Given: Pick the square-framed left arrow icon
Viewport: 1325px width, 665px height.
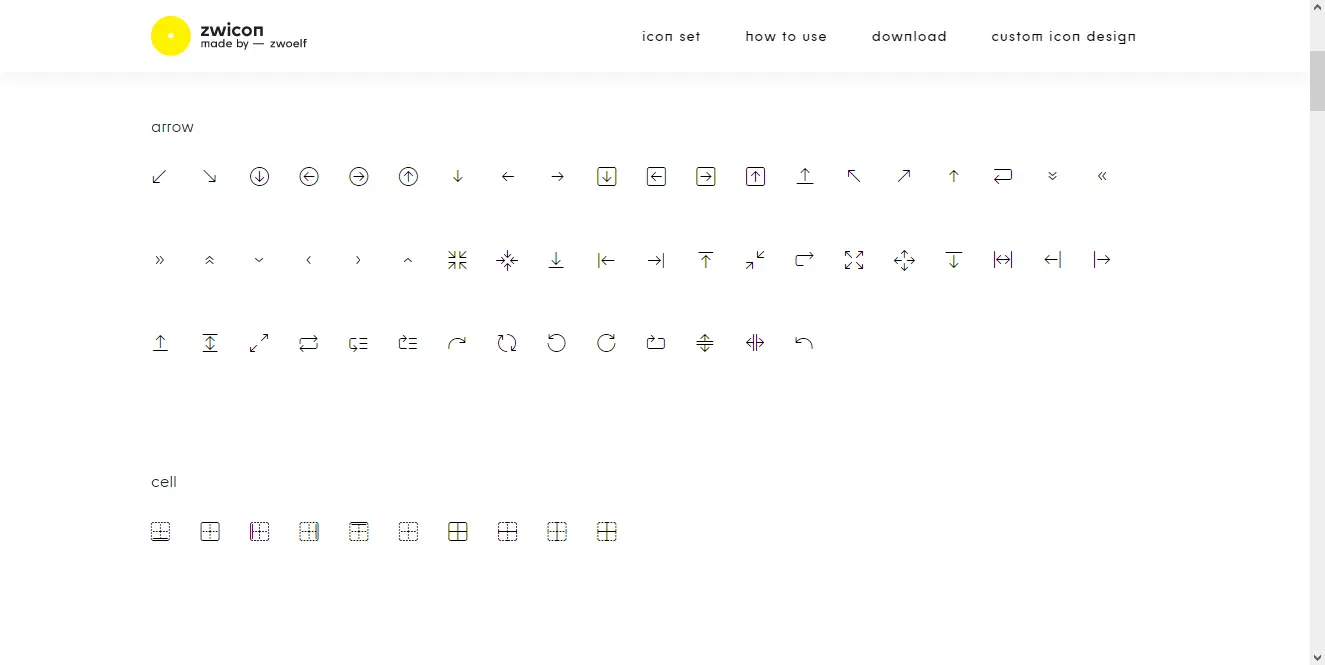Looking at the screenshot, I should (656, 177).
